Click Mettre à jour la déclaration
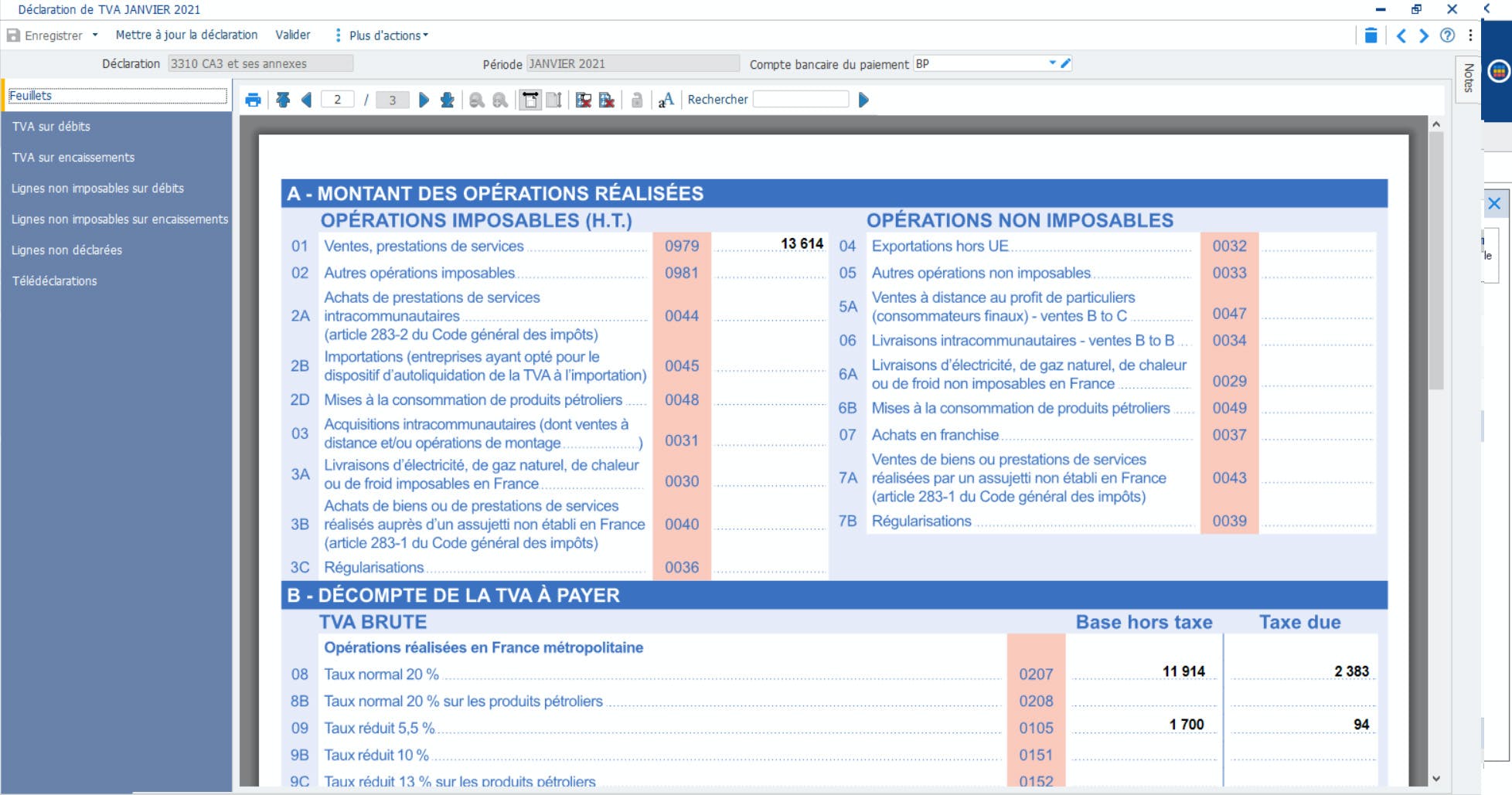The width and height of the screenshot is (1512, 795). tap(186, 35)
